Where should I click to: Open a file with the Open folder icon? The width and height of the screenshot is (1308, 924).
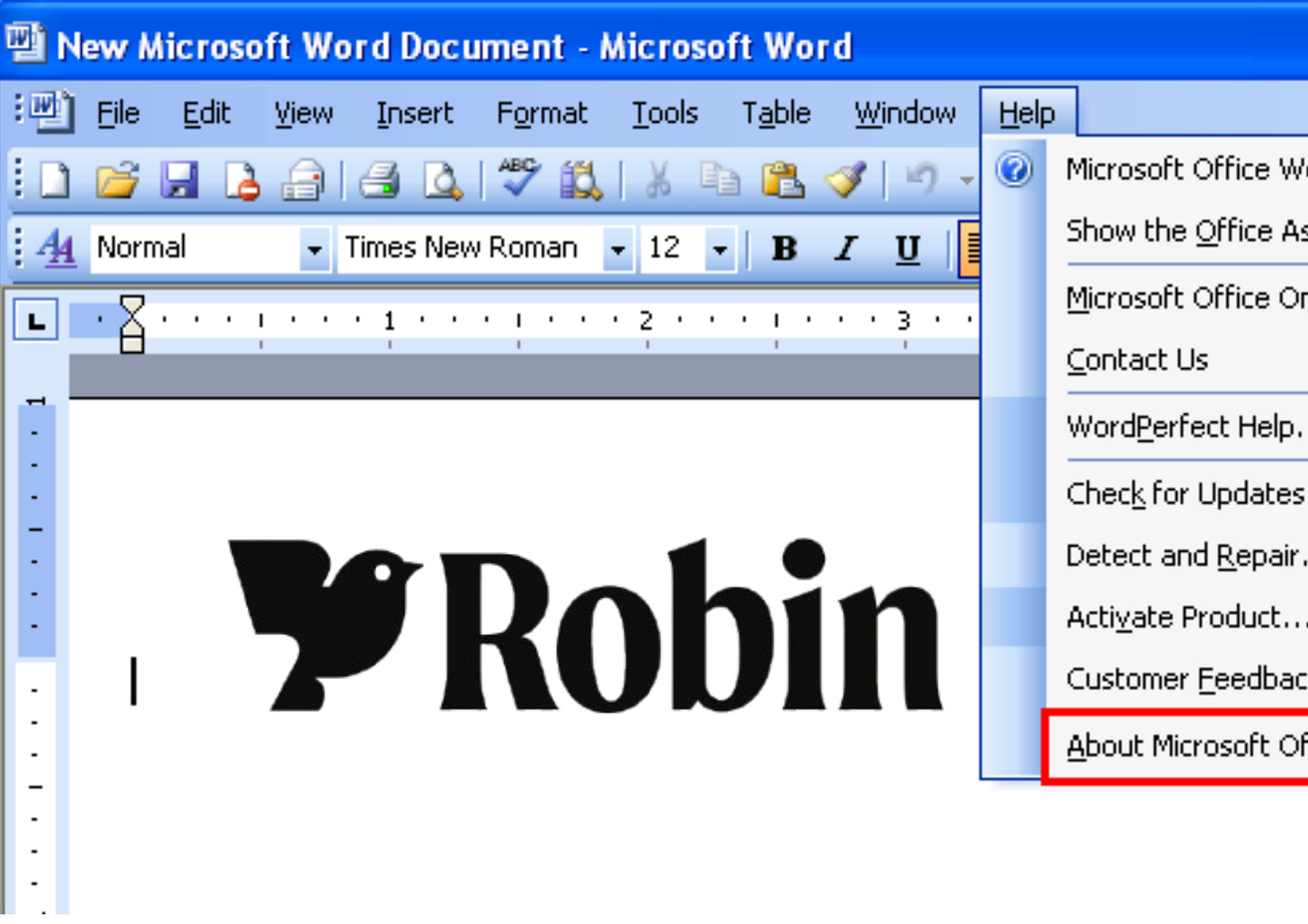118,180
